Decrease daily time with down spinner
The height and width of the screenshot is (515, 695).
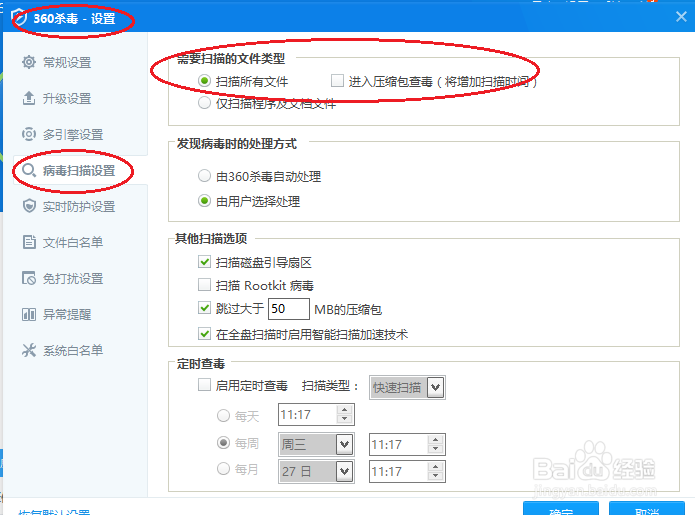(344, 419)
